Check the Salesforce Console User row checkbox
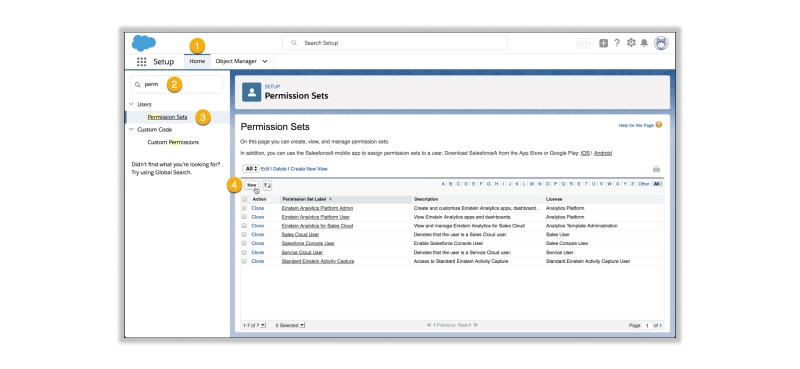The width and height of the screenshot is (800, 369). (244, 243)
